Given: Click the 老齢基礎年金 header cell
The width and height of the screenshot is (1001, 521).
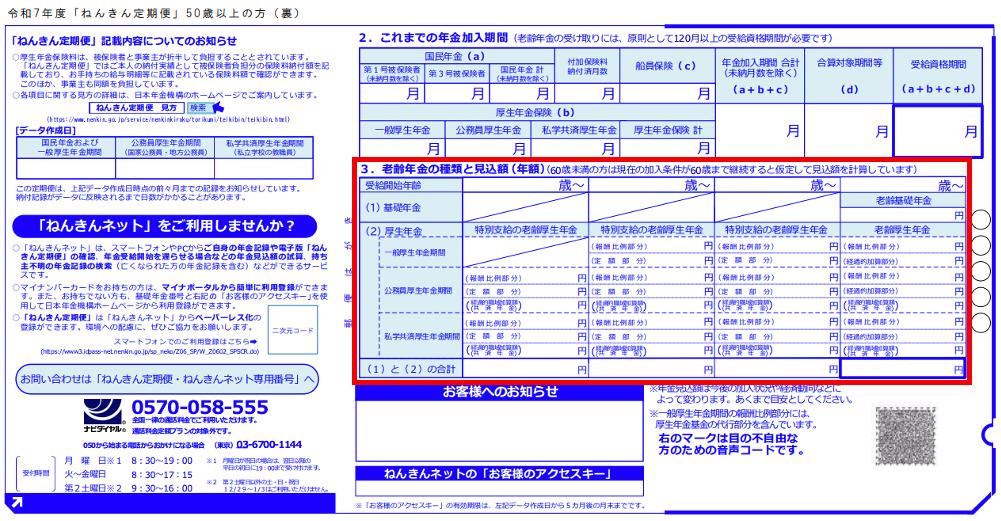Looking at the screenshot, I should coord(905,200).
